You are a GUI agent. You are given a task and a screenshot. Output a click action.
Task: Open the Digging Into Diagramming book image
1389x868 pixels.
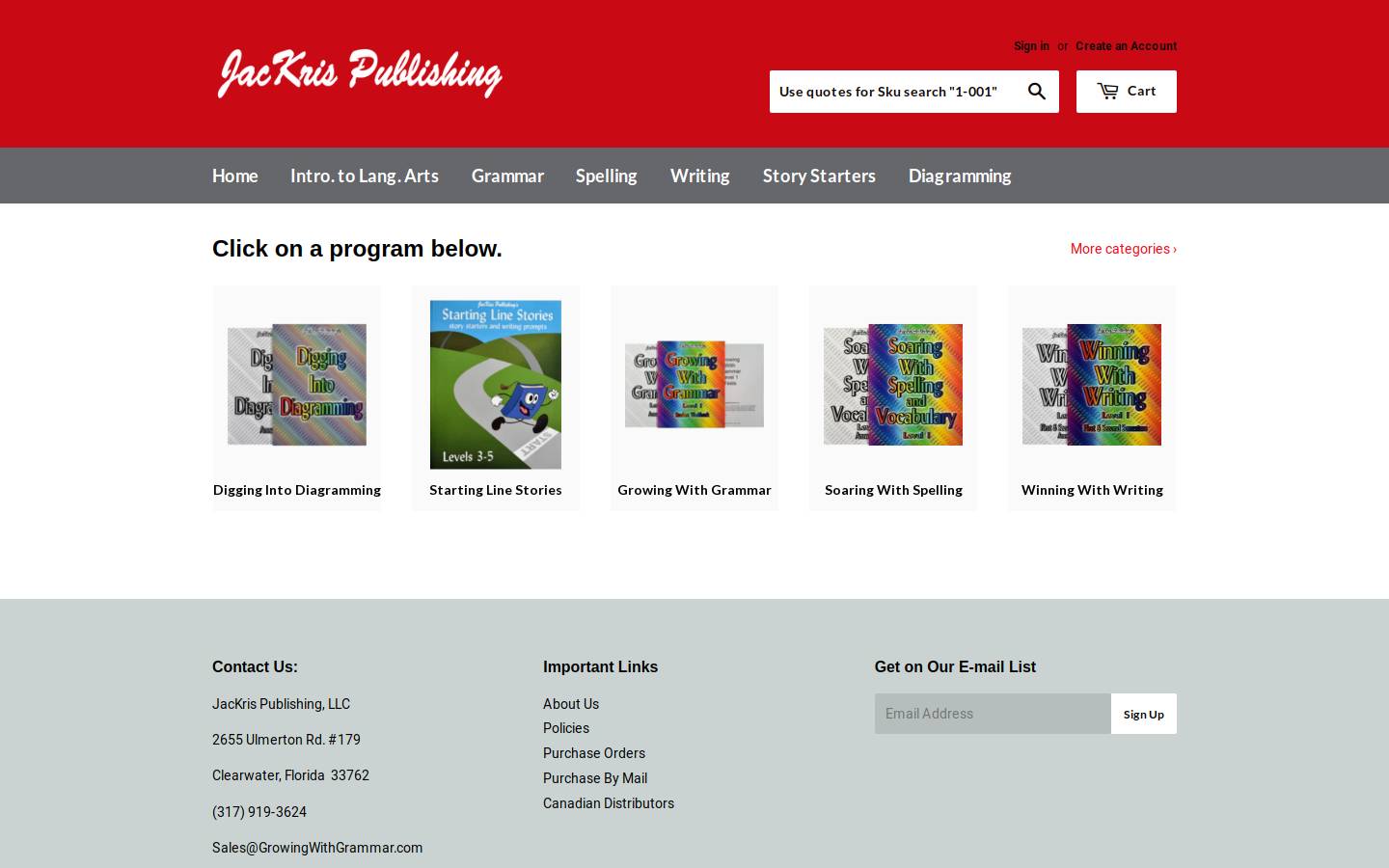pos(297,385)
